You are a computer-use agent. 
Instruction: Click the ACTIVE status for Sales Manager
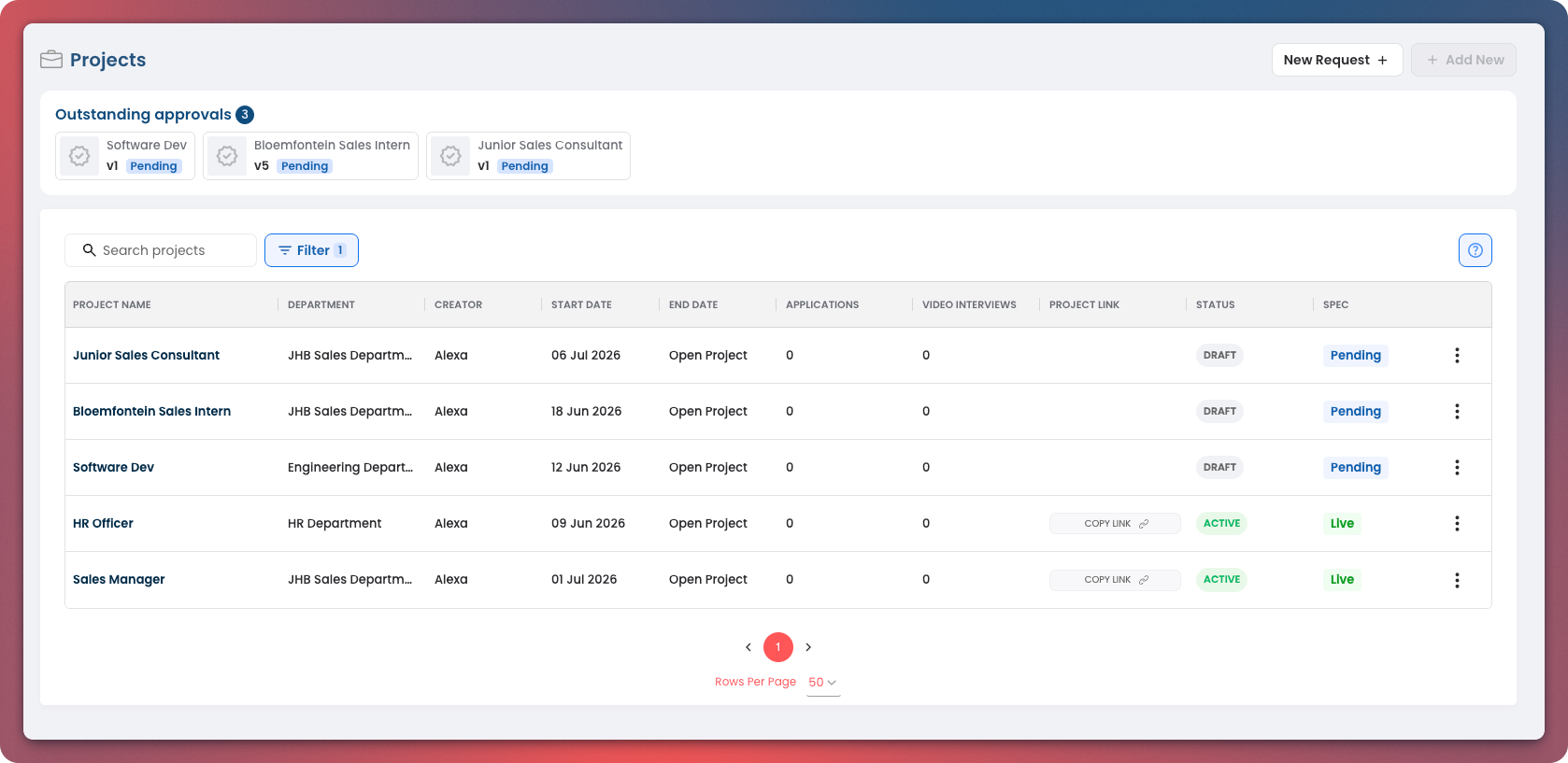(1221, 579)
